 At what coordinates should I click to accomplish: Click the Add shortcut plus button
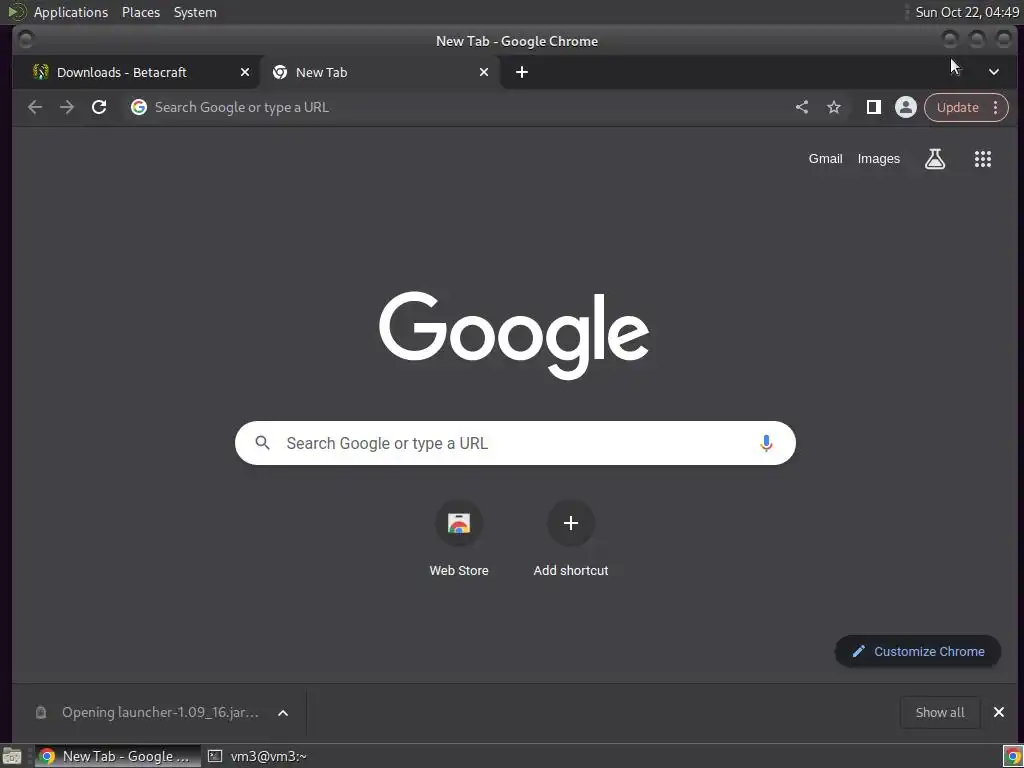pos(571,523)
